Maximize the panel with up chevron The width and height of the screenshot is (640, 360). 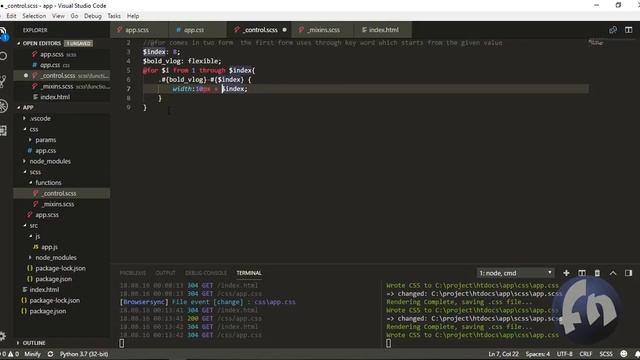[x=613, y=273]
